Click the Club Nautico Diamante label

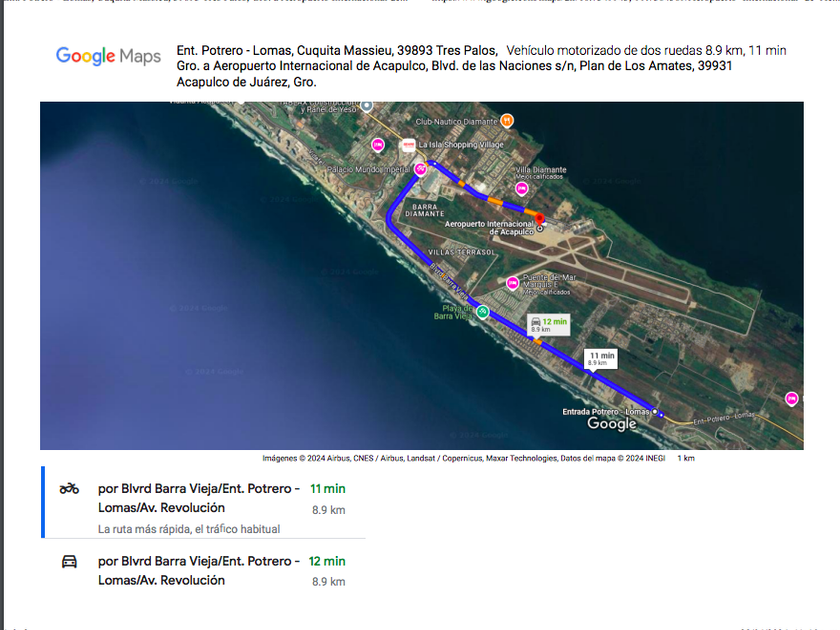click(x=456, y=122)
